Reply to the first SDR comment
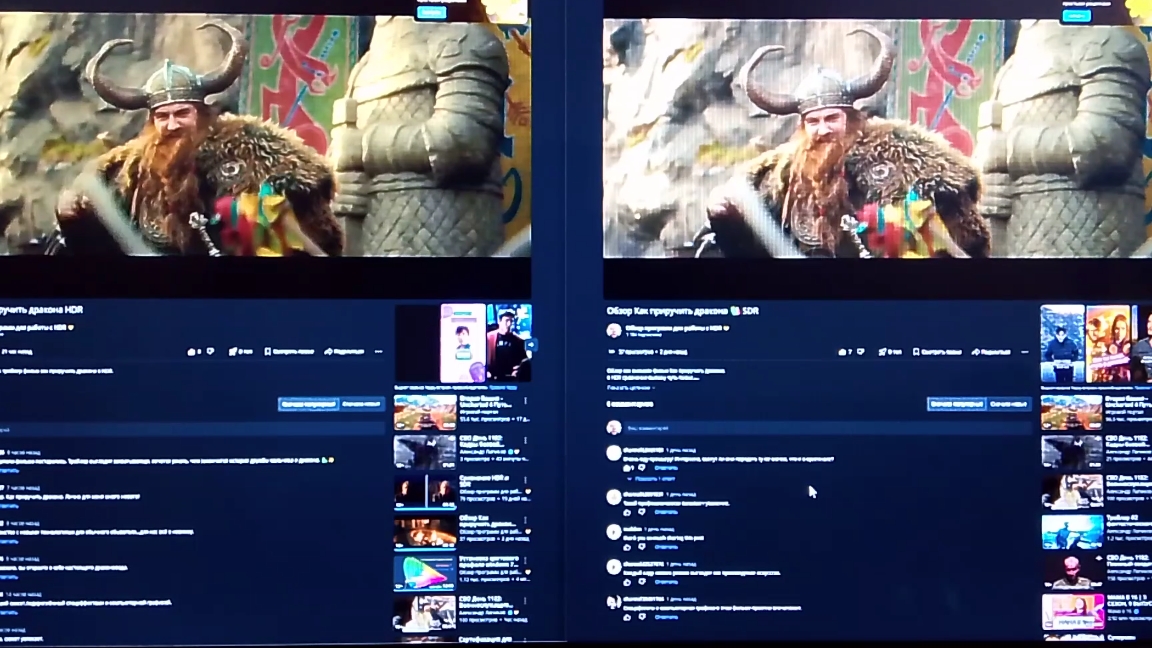 coord(666,468)
